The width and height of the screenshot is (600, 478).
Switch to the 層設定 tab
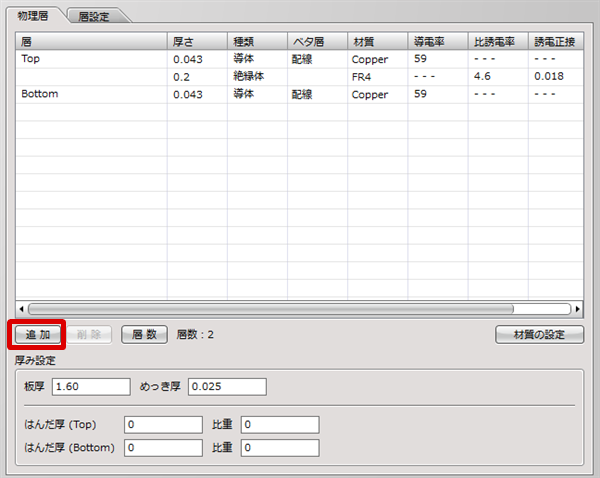click(x=101, y=16)
